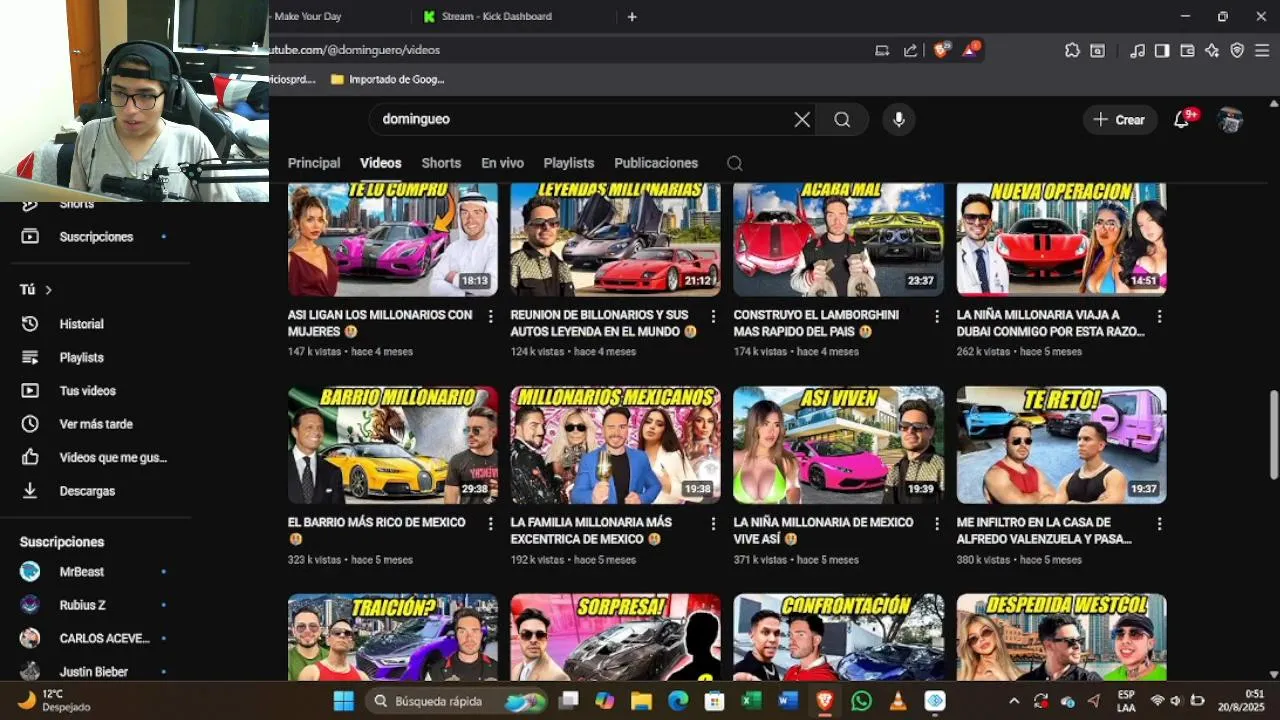Play the TE RETO! thumbnail video
Image resolution: width=1280 pixels, height=720 pixels.
pyautogui.click(x=1061, y=445)
